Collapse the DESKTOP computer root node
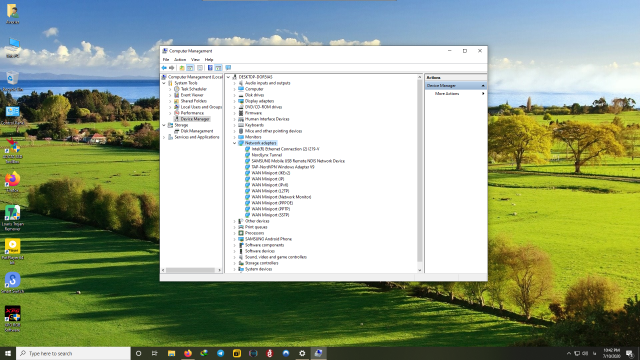 point(229,77)
